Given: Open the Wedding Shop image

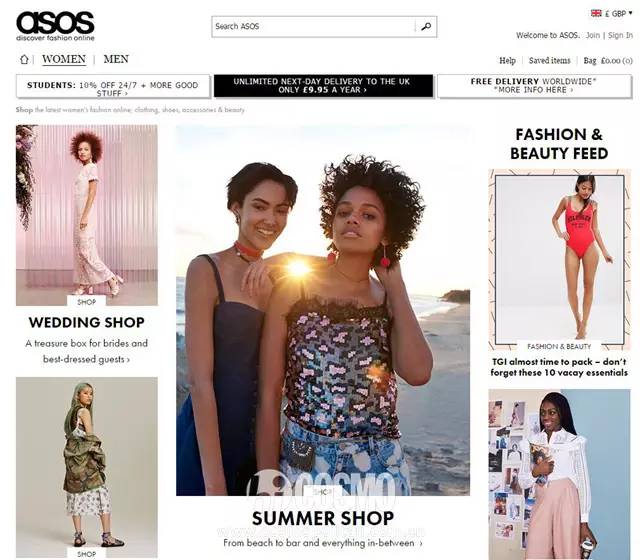Looking at the screenshot, I should [87, 216].
